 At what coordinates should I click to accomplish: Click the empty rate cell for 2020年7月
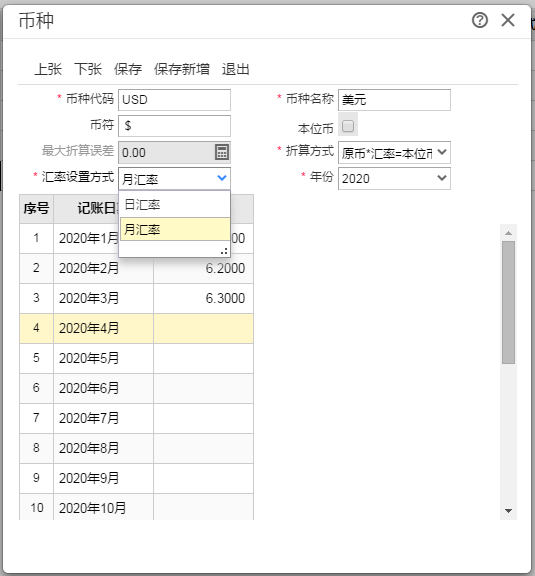coord(203,418)
